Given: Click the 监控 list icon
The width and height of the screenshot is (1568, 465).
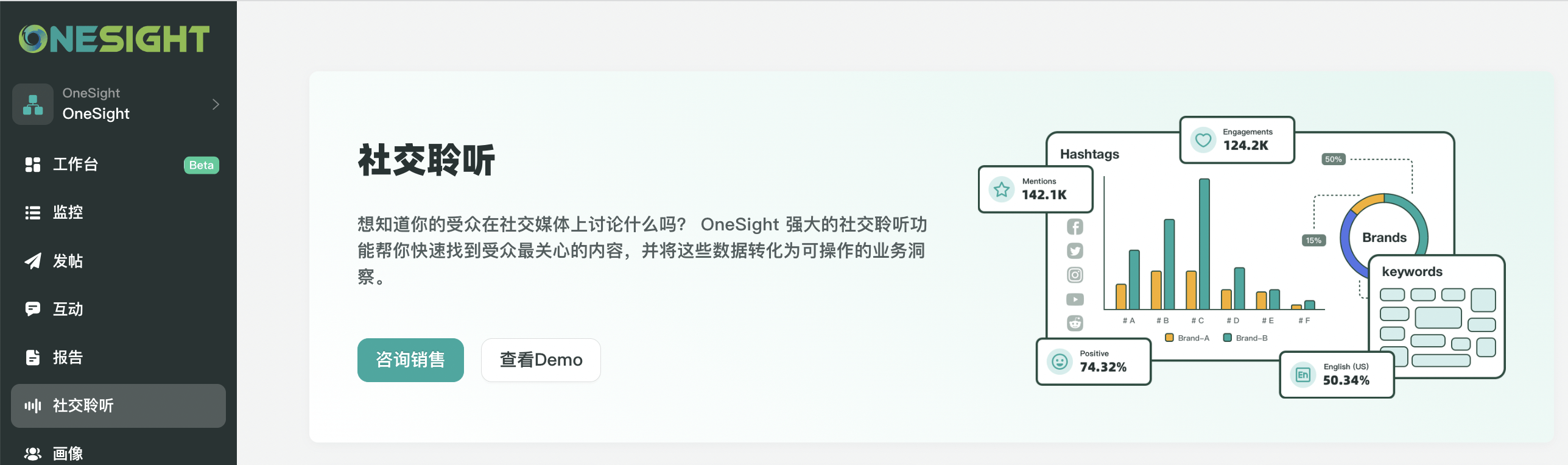Looking at the screenshot, I should pos(32,213).
